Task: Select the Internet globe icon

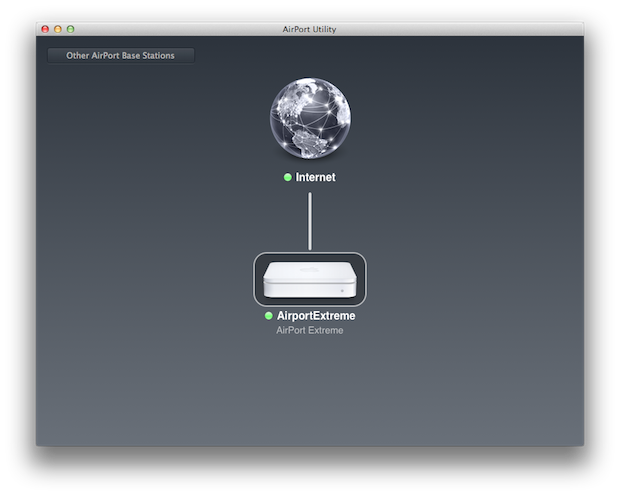Action: [310, 118]
